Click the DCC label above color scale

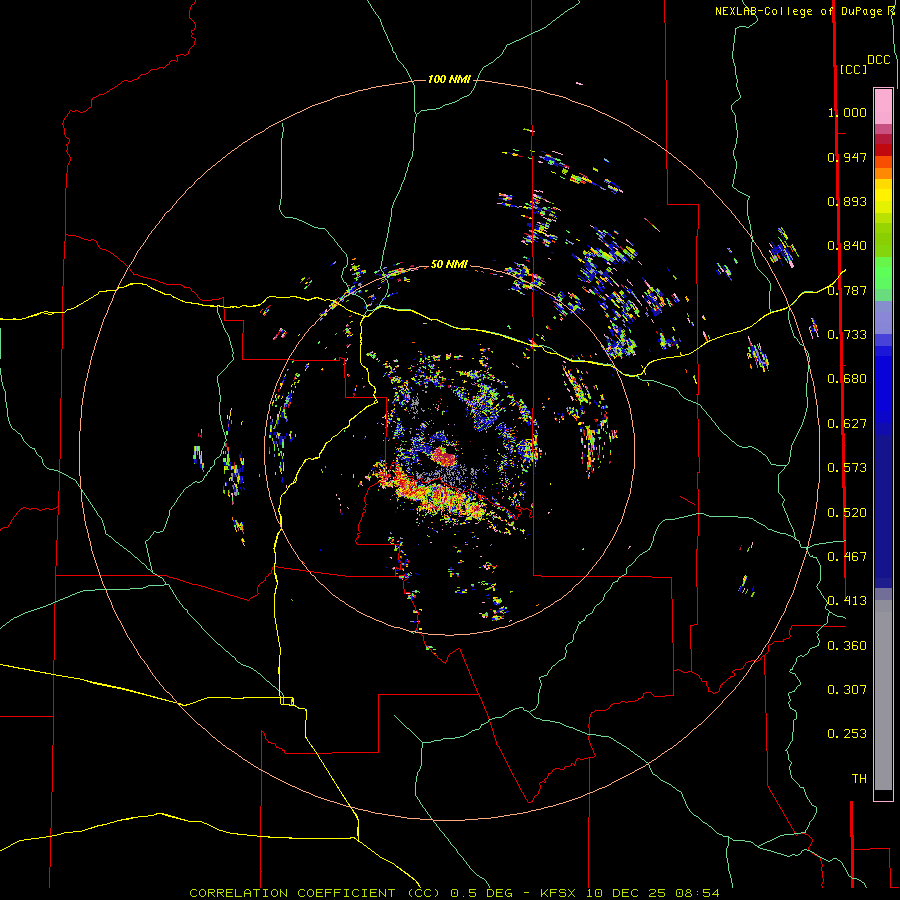pyautogui.click(x=878, y=60)
